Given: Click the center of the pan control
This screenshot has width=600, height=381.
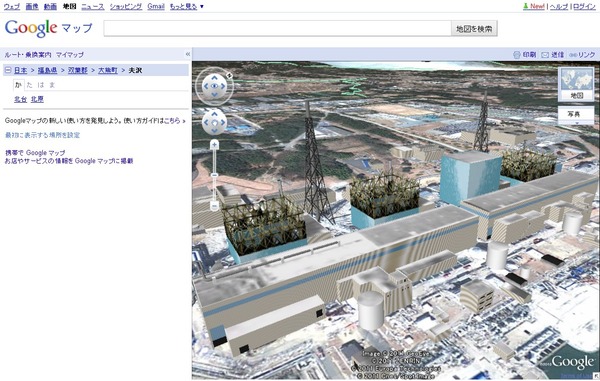Looking at the screenshot, I should click(x=214, y=122).
